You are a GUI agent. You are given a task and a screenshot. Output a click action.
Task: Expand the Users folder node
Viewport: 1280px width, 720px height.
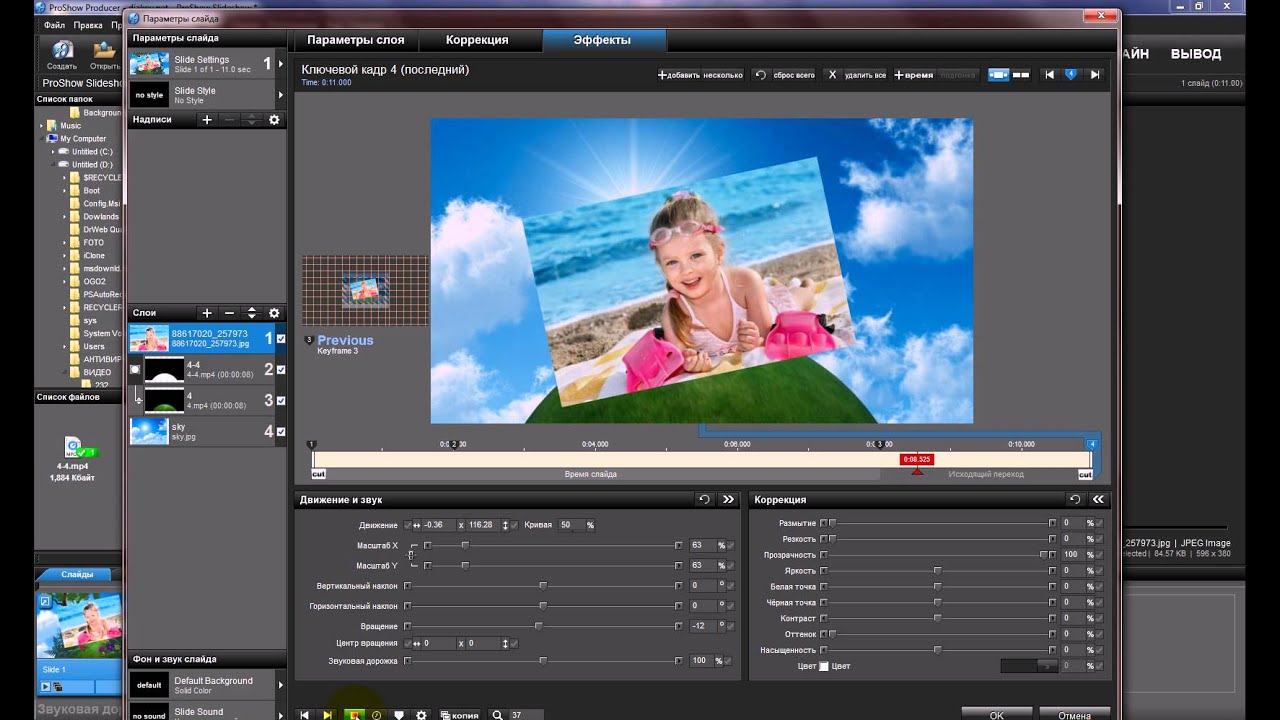(65, 346)
